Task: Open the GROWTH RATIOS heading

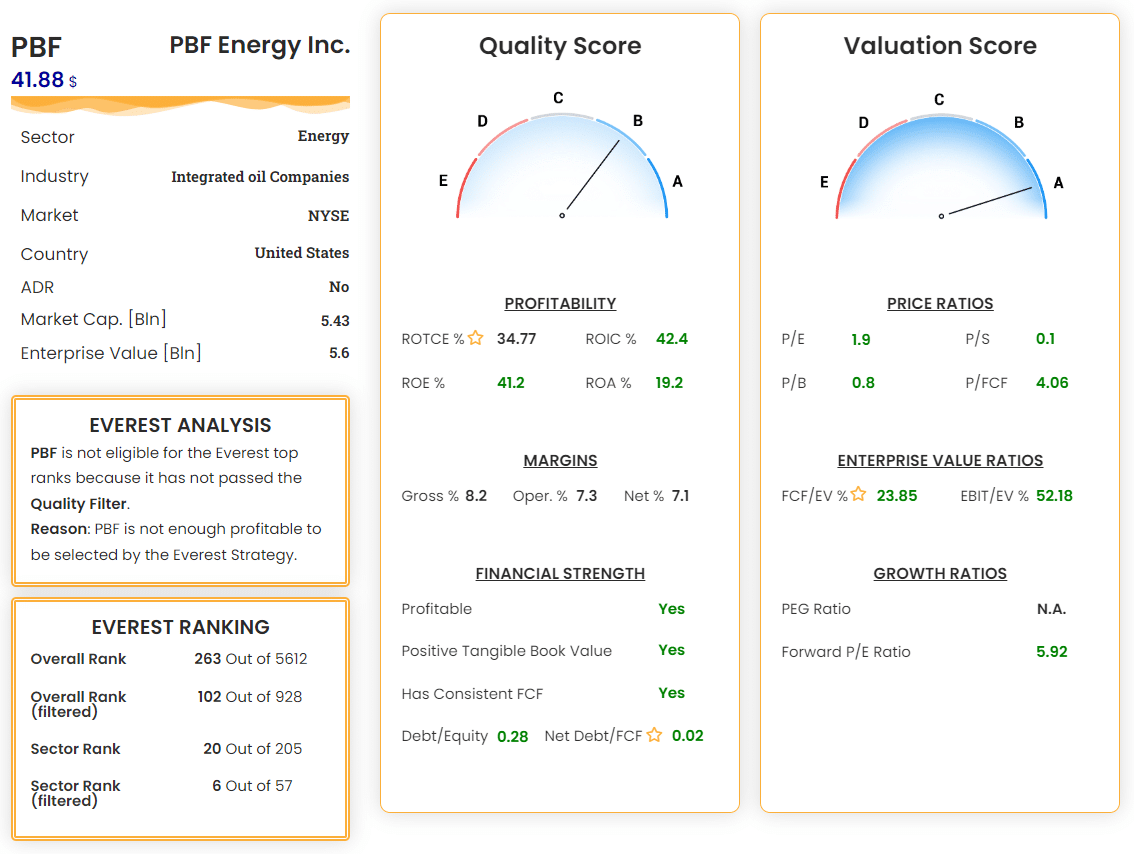Action: coord(940,573)
